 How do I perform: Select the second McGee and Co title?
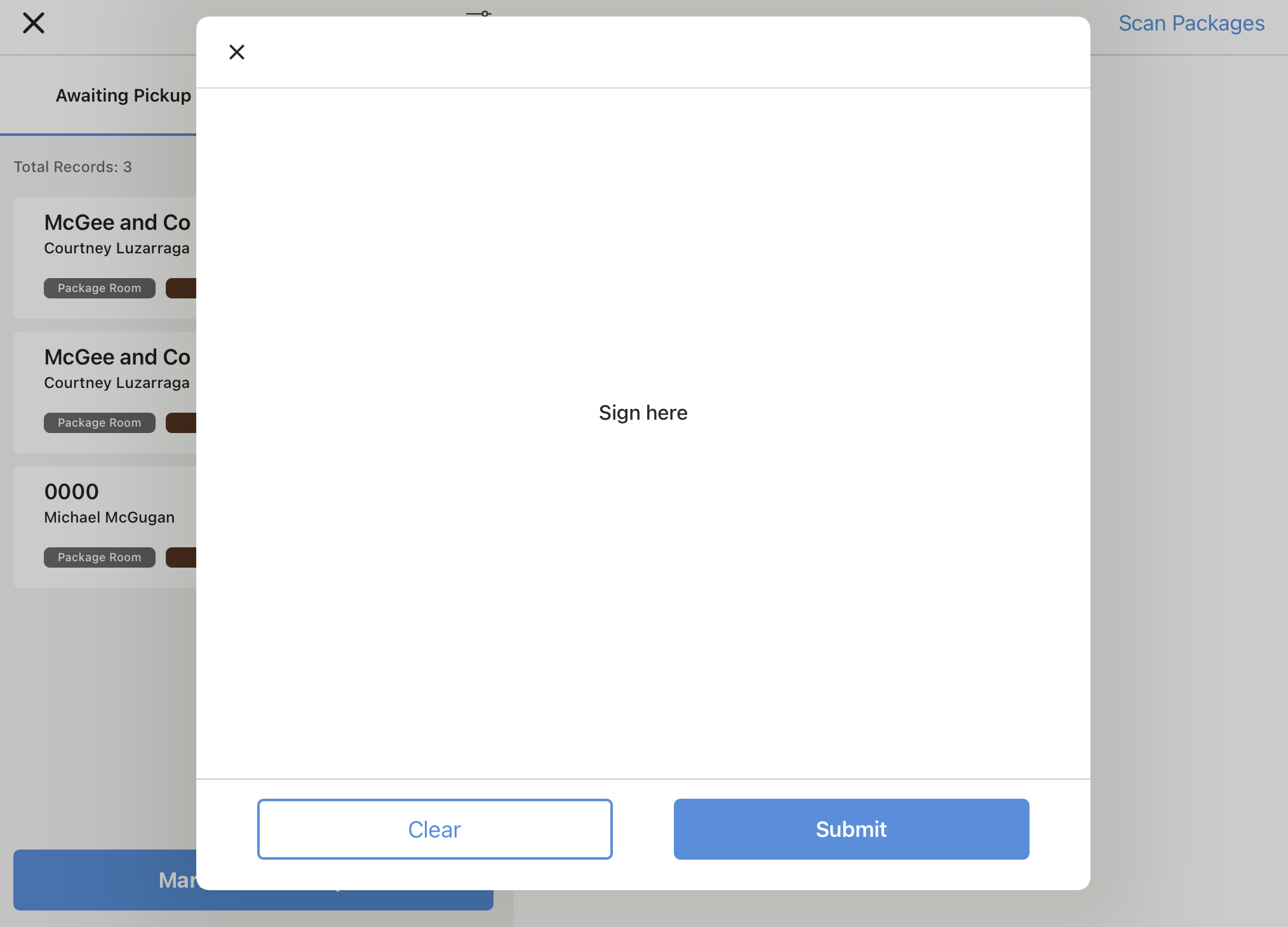(x=117, y=357)
